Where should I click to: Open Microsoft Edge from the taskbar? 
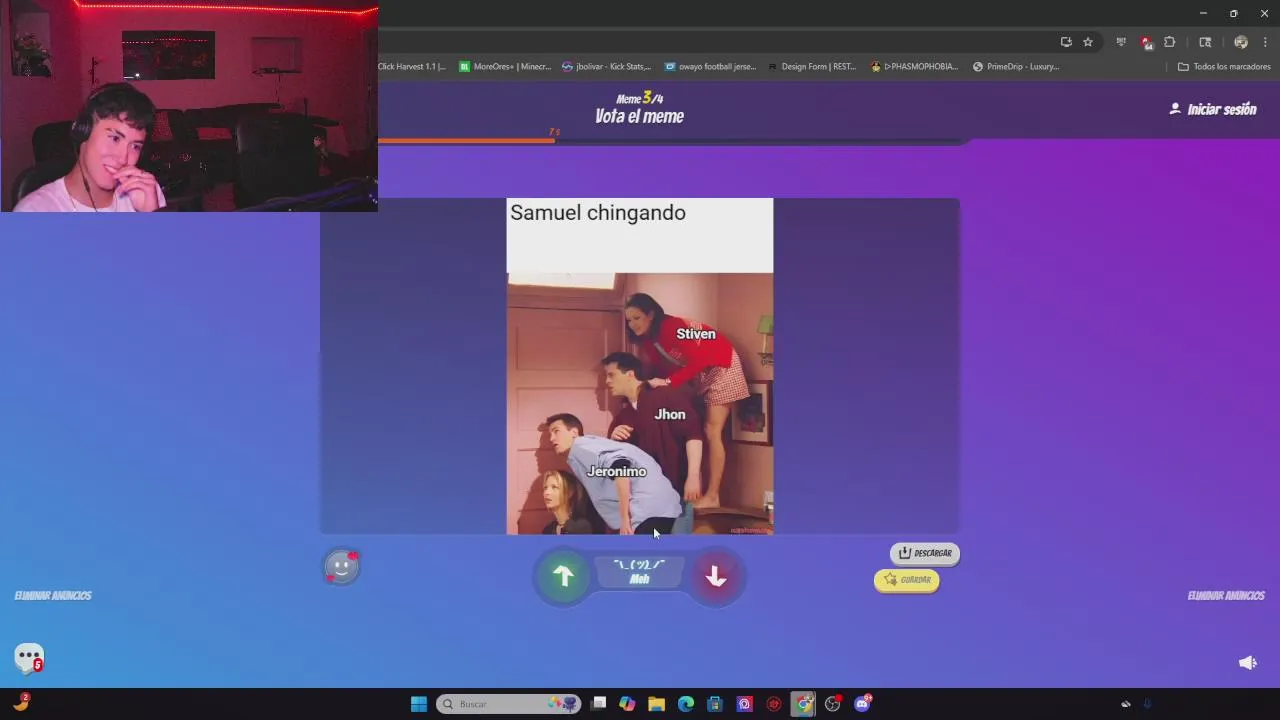[x=686, y=704]
